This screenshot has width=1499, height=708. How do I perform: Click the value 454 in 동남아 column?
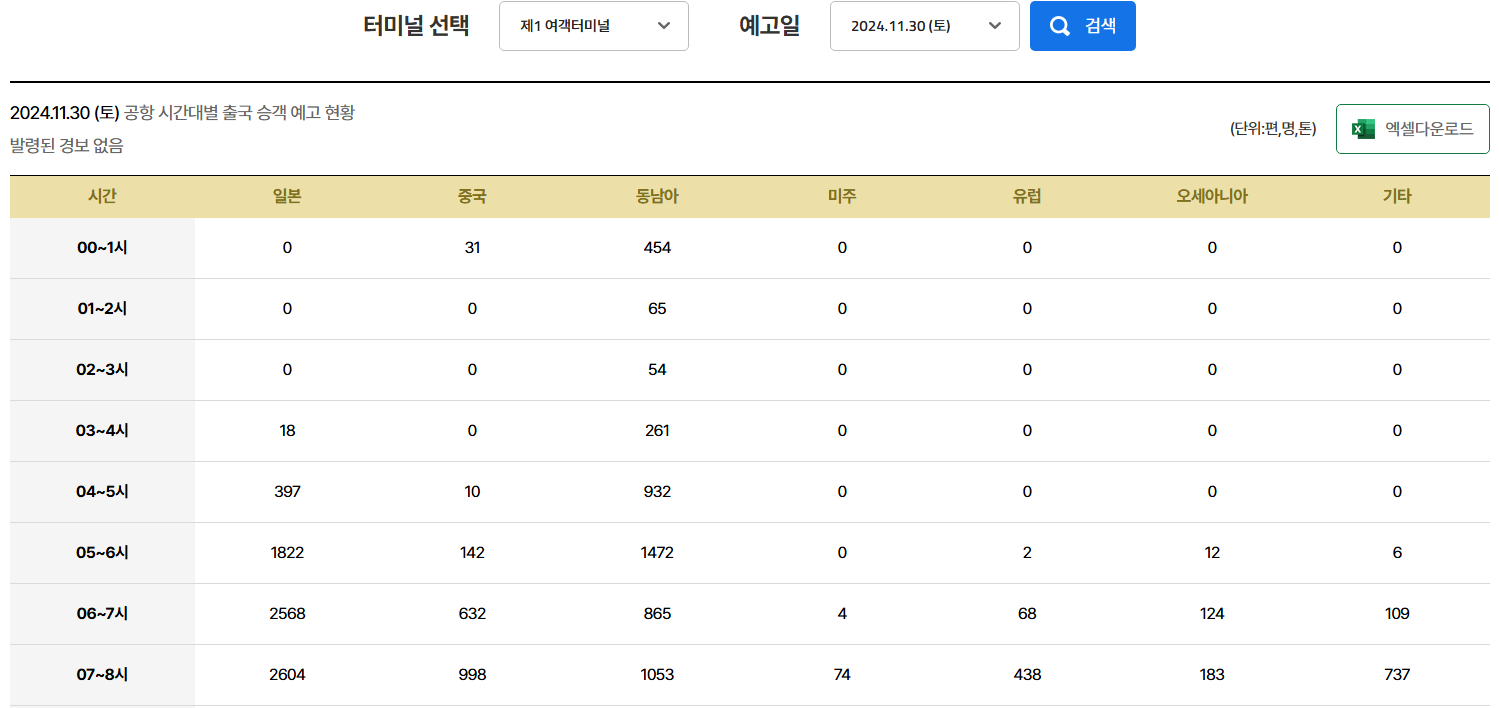tap(657, 248)
